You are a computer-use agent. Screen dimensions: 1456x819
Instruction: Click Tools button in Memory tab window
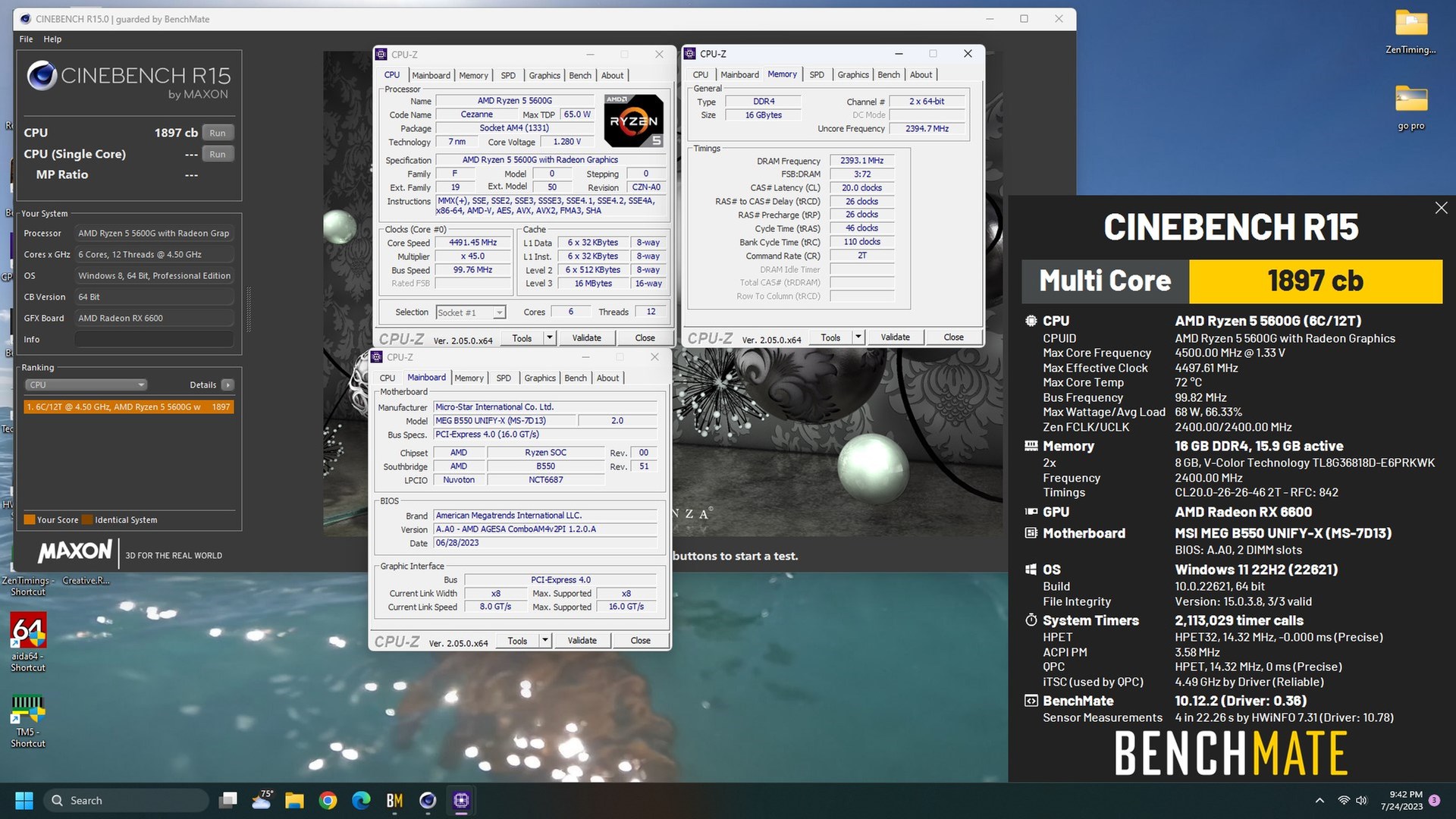(x=830, y=337)
